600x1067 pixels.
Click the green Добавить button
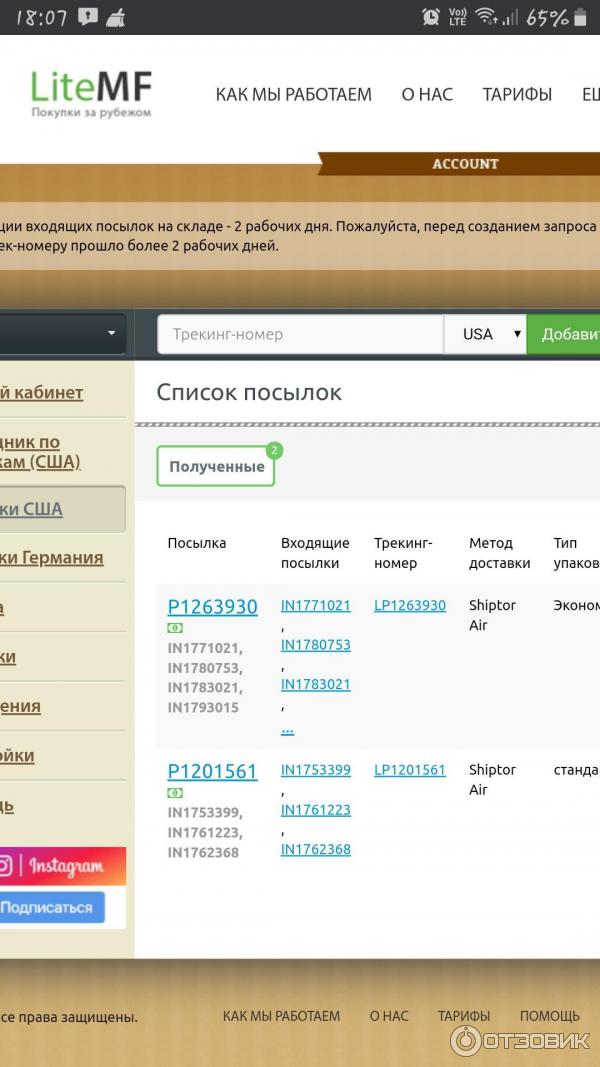[565, 334]
